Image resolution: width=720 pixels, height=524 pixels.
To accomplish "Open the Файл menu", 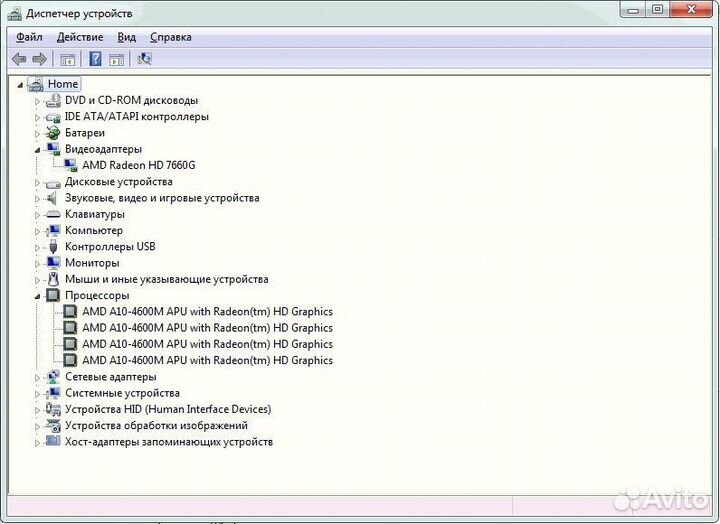I will [29, 37].
